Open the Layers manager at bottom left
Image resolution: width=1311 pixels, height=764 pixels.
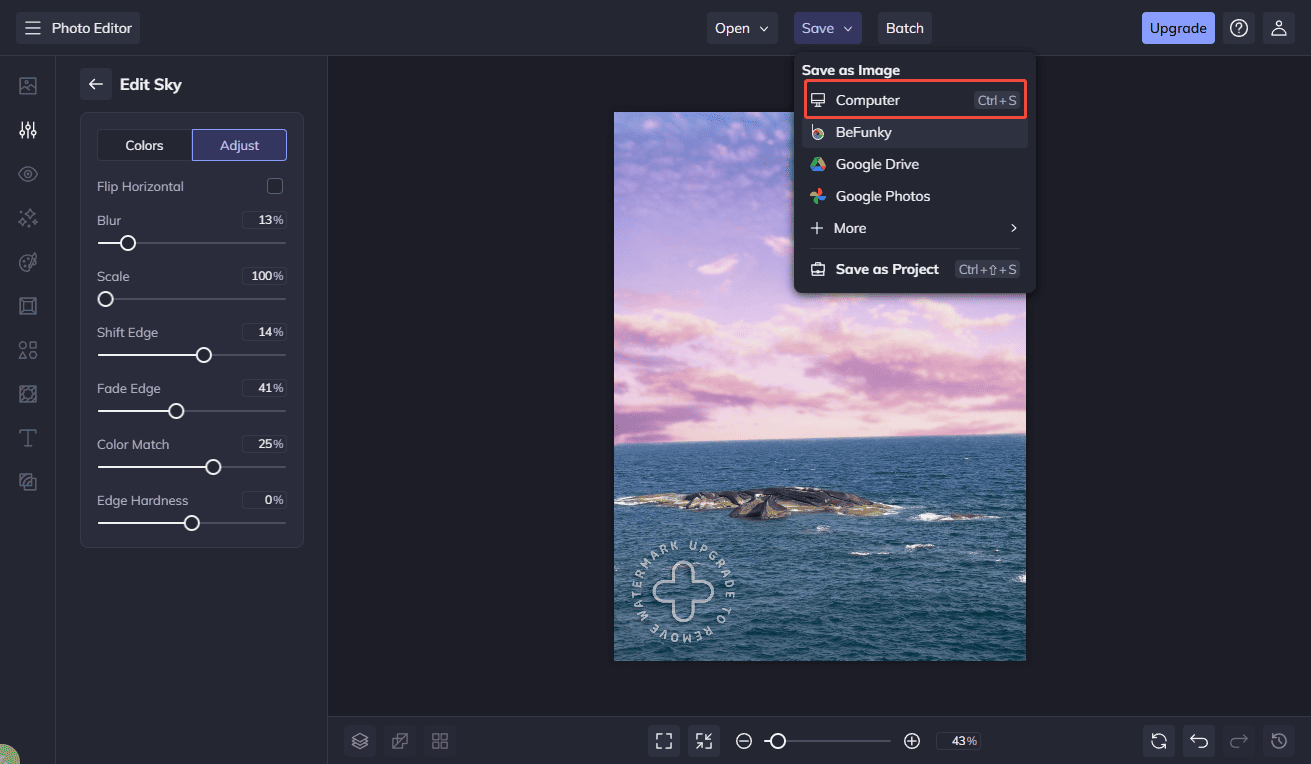tap(360, 741)
